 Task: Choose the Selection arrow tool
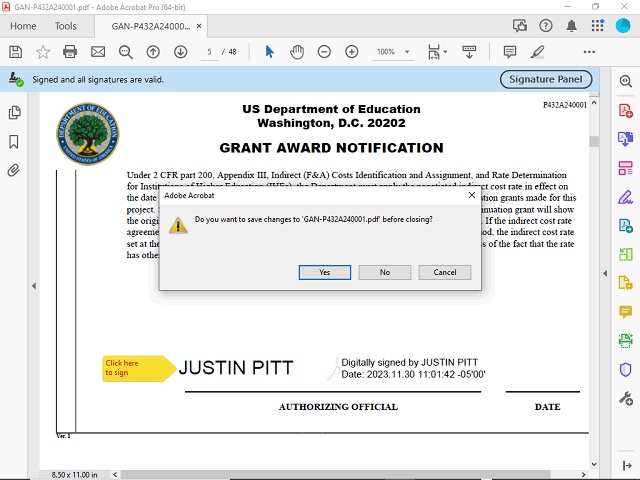(x=269, y=52)
